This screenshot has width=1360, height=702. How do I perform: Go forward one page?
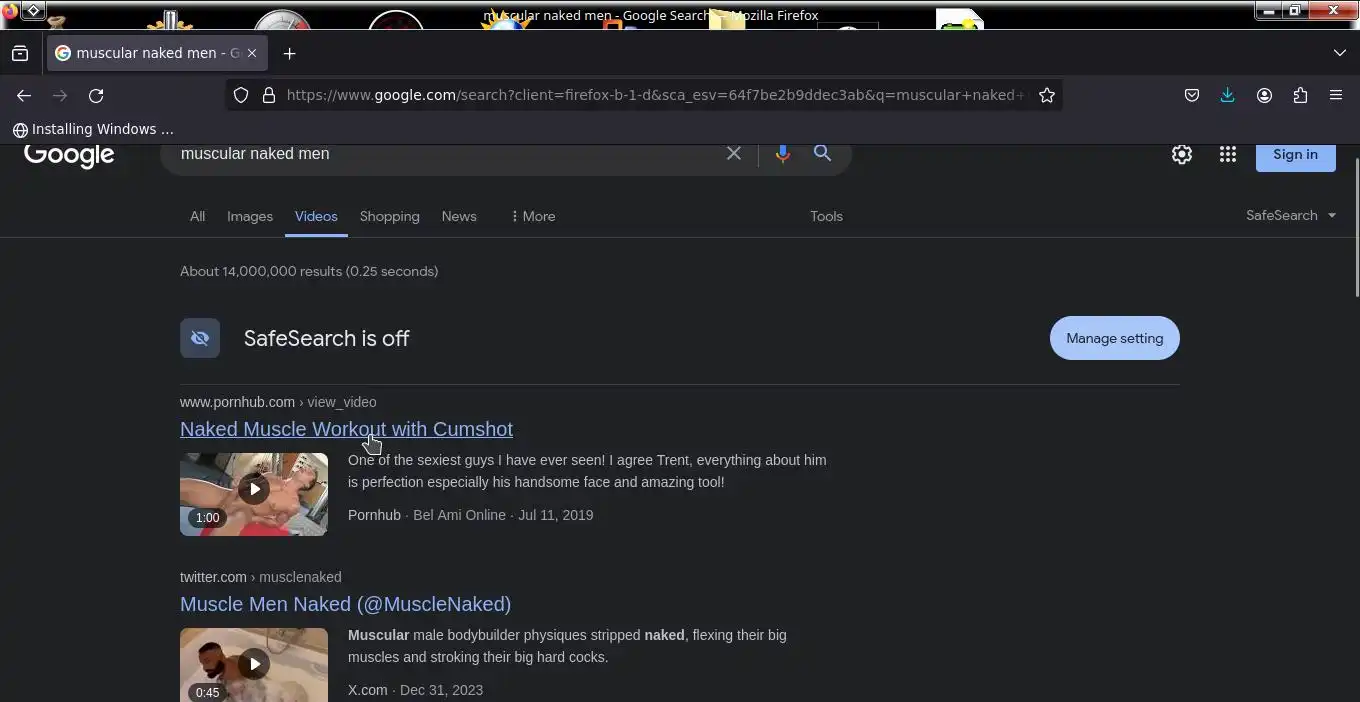[60, 95]
